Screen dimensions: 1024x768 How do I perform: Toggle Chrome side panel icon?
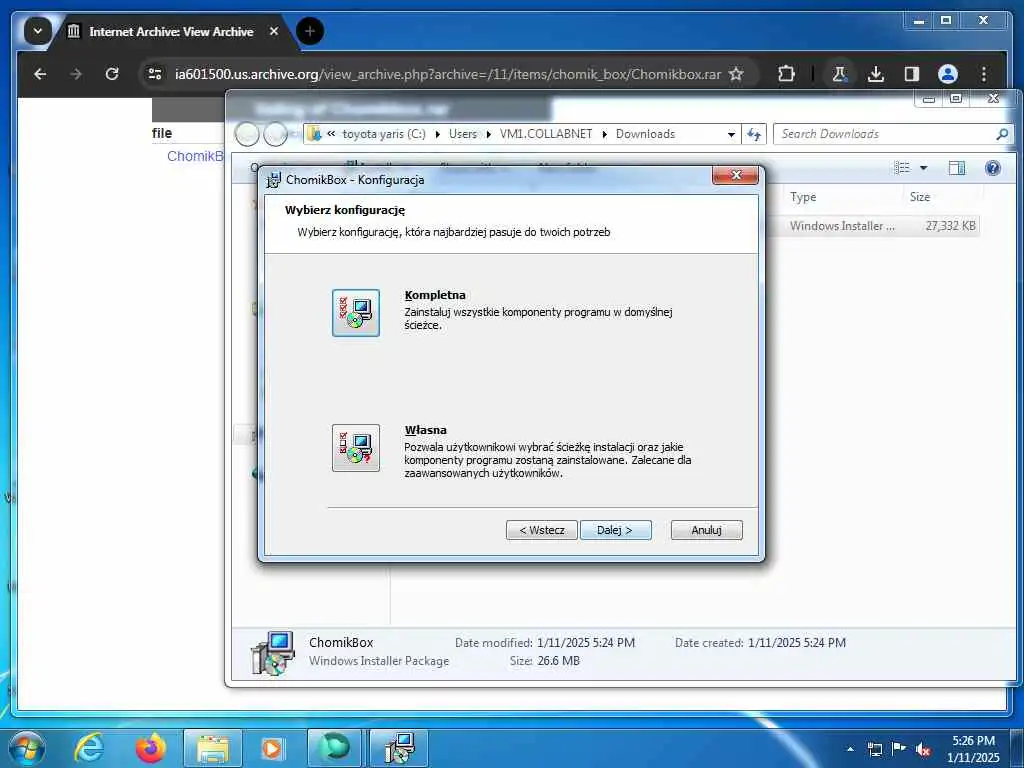912,74
